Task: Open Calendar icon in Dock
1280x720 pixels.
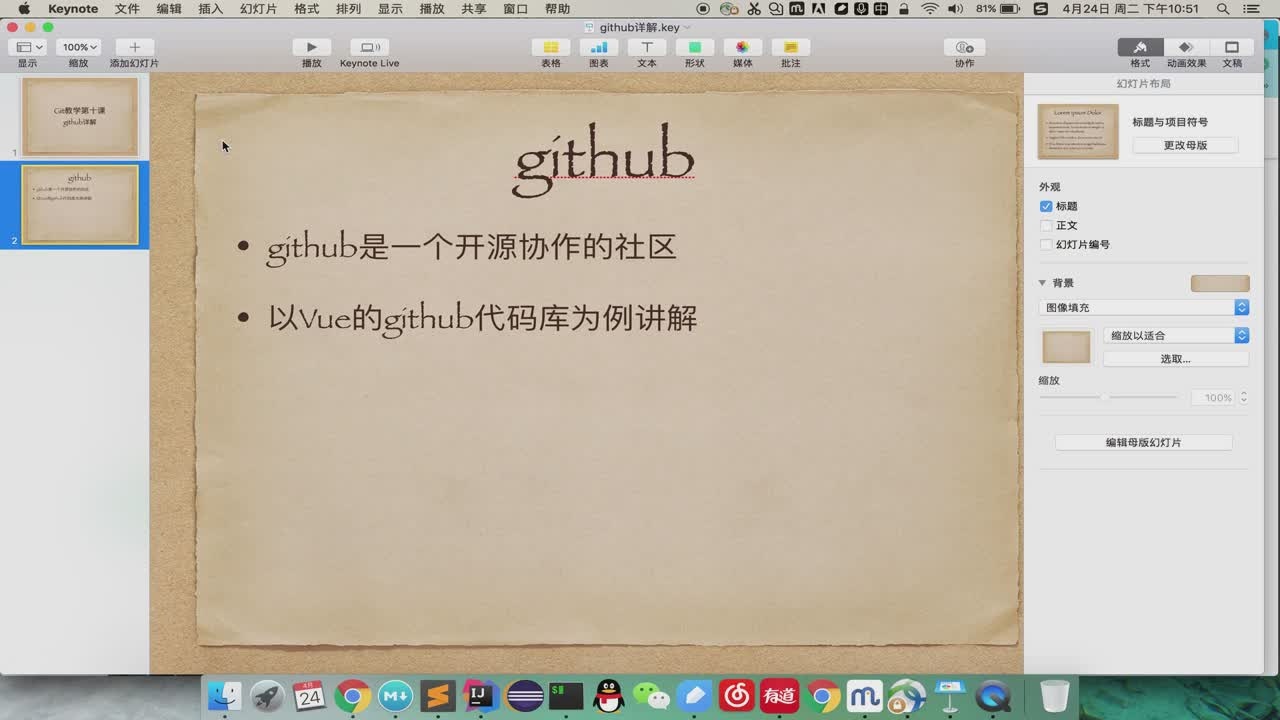Action: [309, 696]
